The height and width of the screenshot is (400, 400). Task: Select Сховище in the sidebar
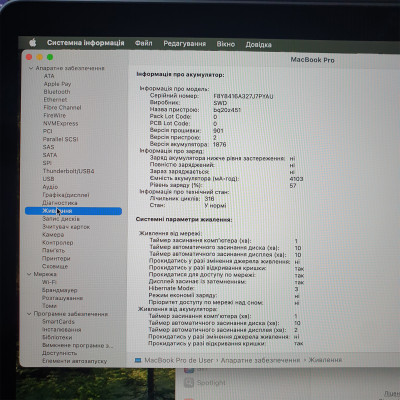pyautogui.click(x=55, y=266)
